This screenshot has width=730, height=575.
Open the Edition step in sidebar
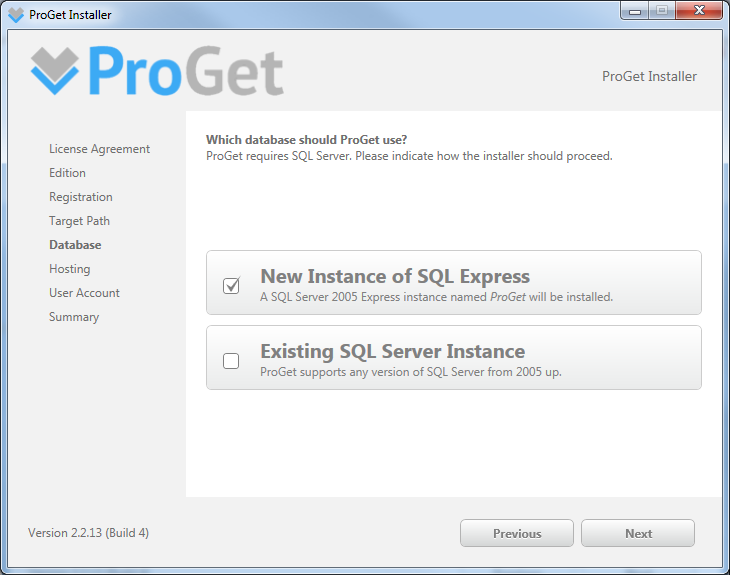click(67, 173)
